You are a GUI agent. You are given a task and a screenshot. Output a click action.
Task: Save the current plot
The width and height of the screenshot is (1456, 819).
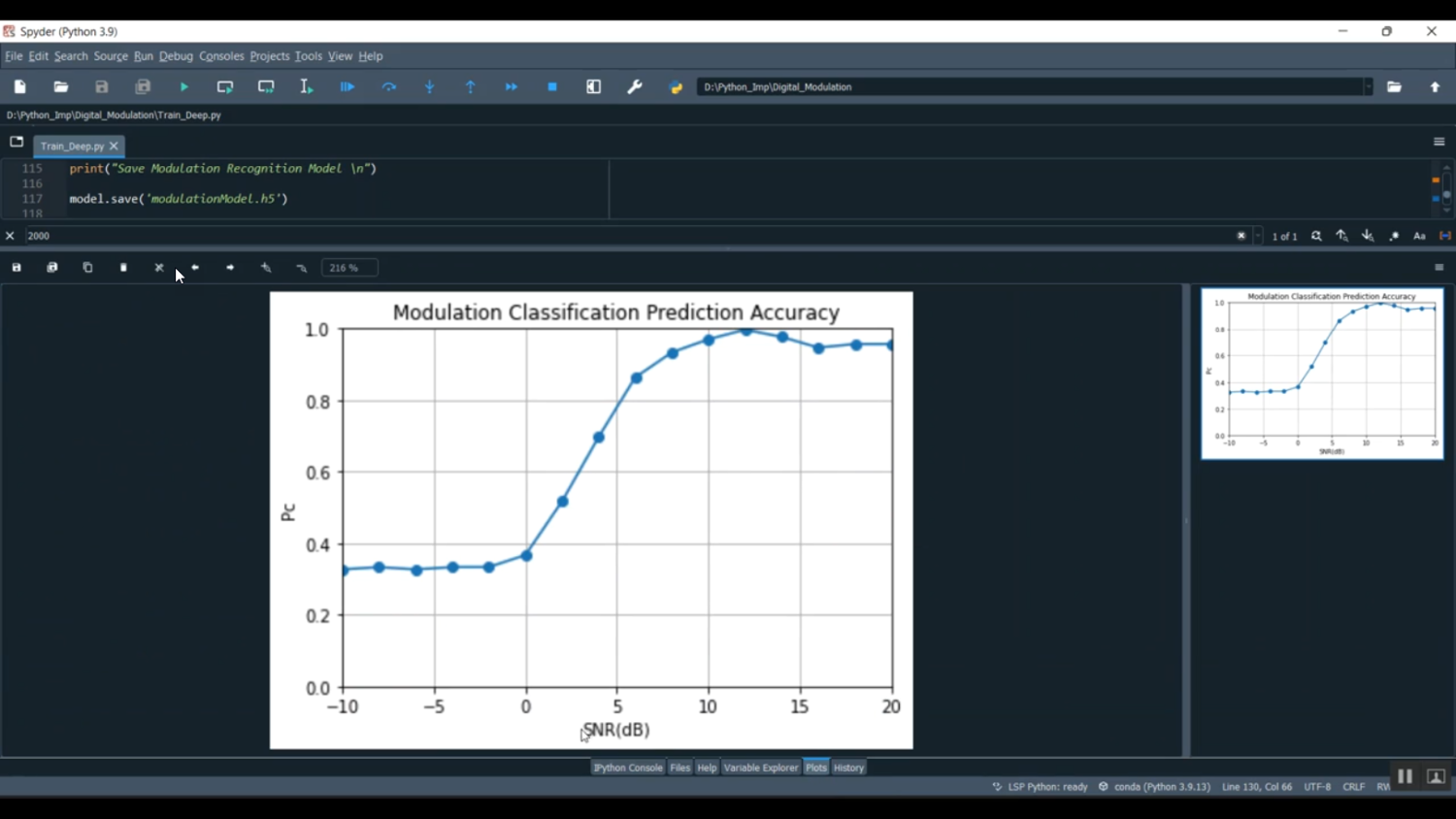click(x=16, y=267)
